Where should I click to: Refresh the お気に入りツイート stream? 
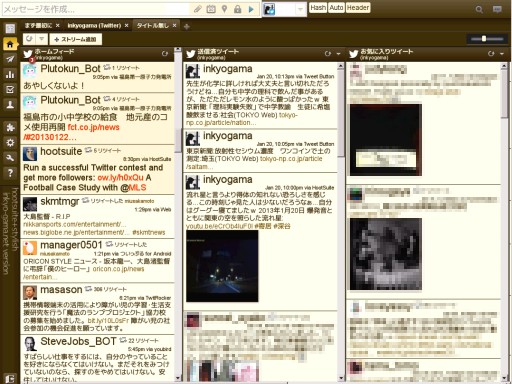point(491,53)
